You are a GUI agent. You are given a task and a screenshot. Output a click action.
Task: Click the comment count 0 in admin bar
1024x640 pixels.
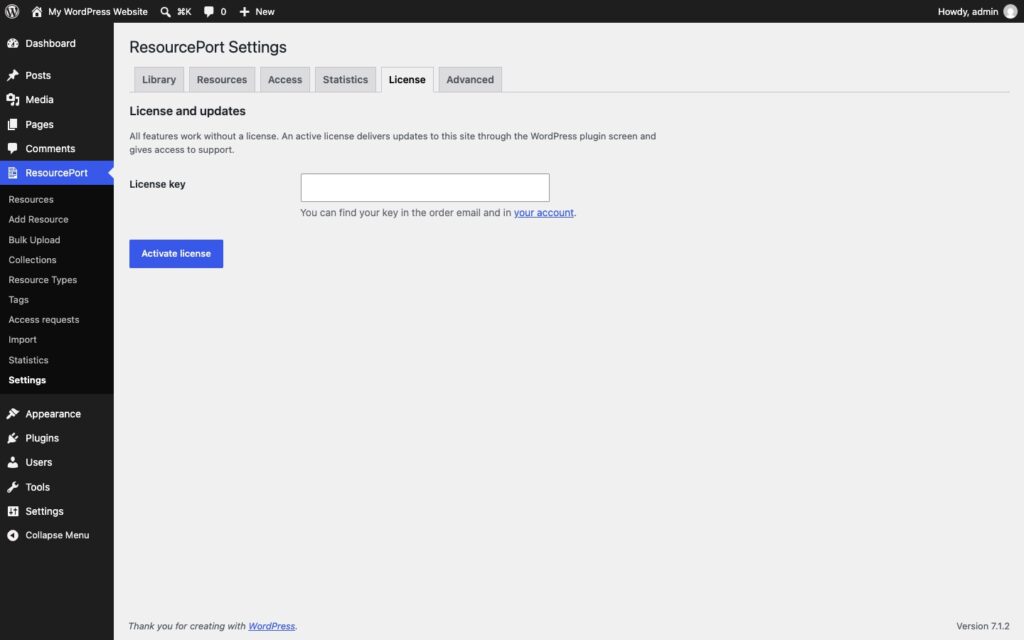[223, 12]
